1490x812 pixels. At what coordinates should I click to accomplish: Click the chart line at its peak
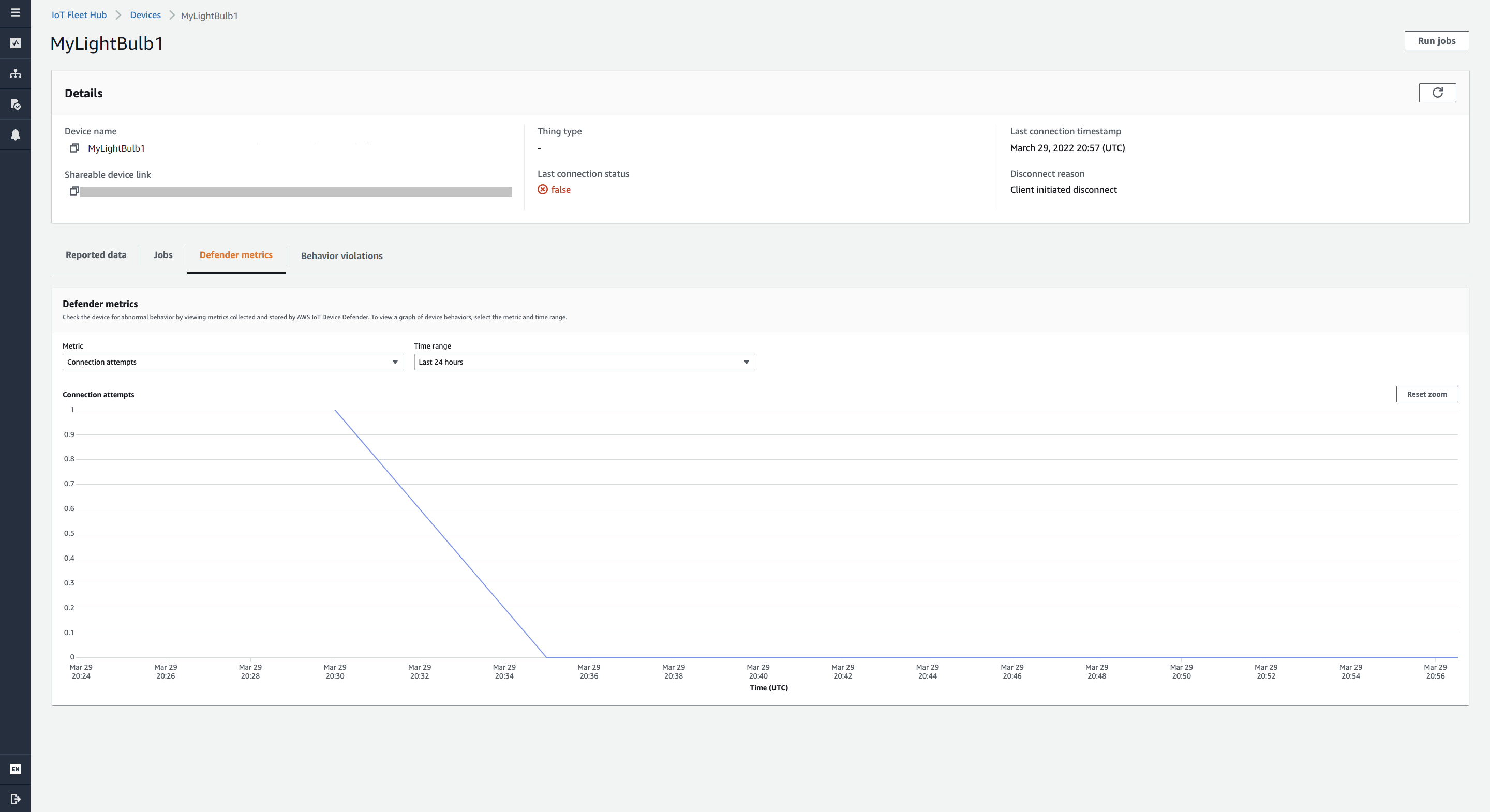[335, 410]
